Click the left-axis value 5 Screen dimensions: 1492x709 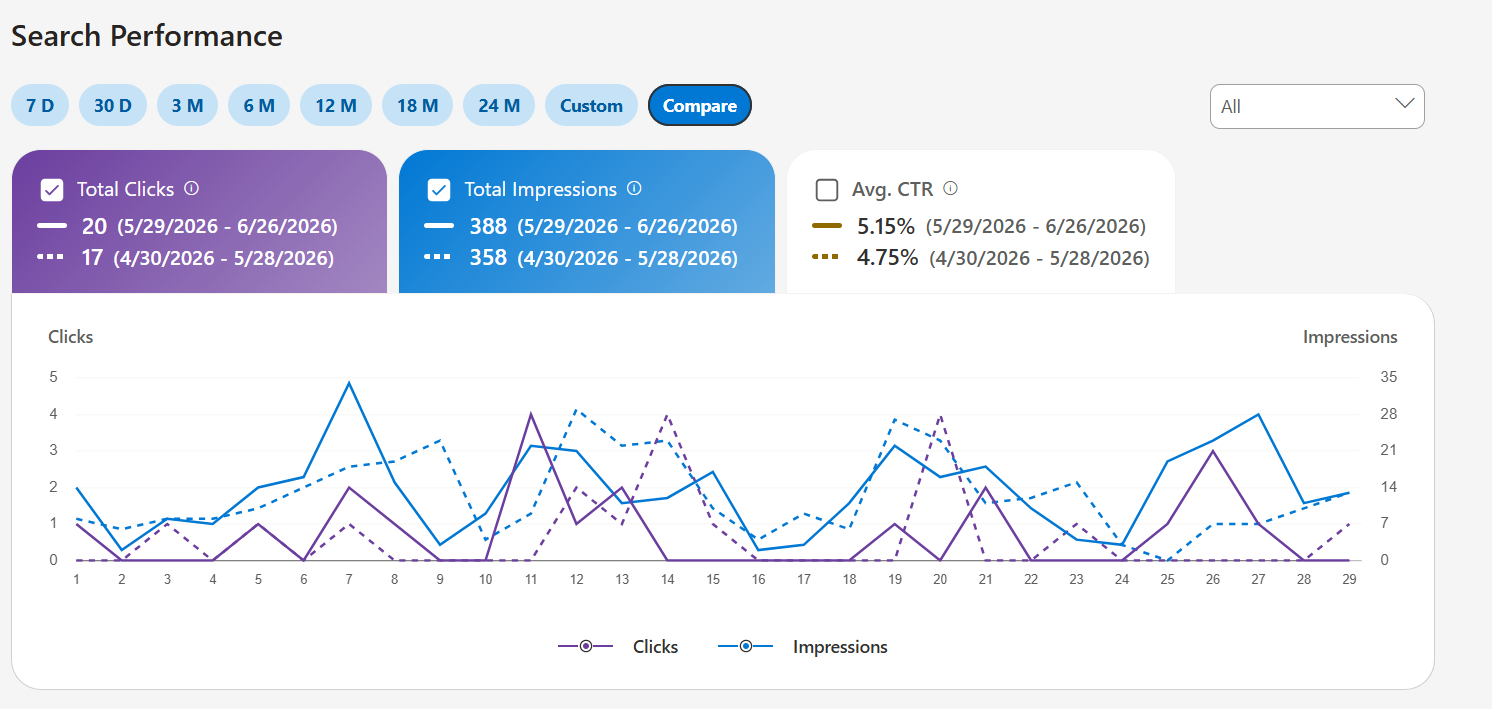tap(53, 377)
